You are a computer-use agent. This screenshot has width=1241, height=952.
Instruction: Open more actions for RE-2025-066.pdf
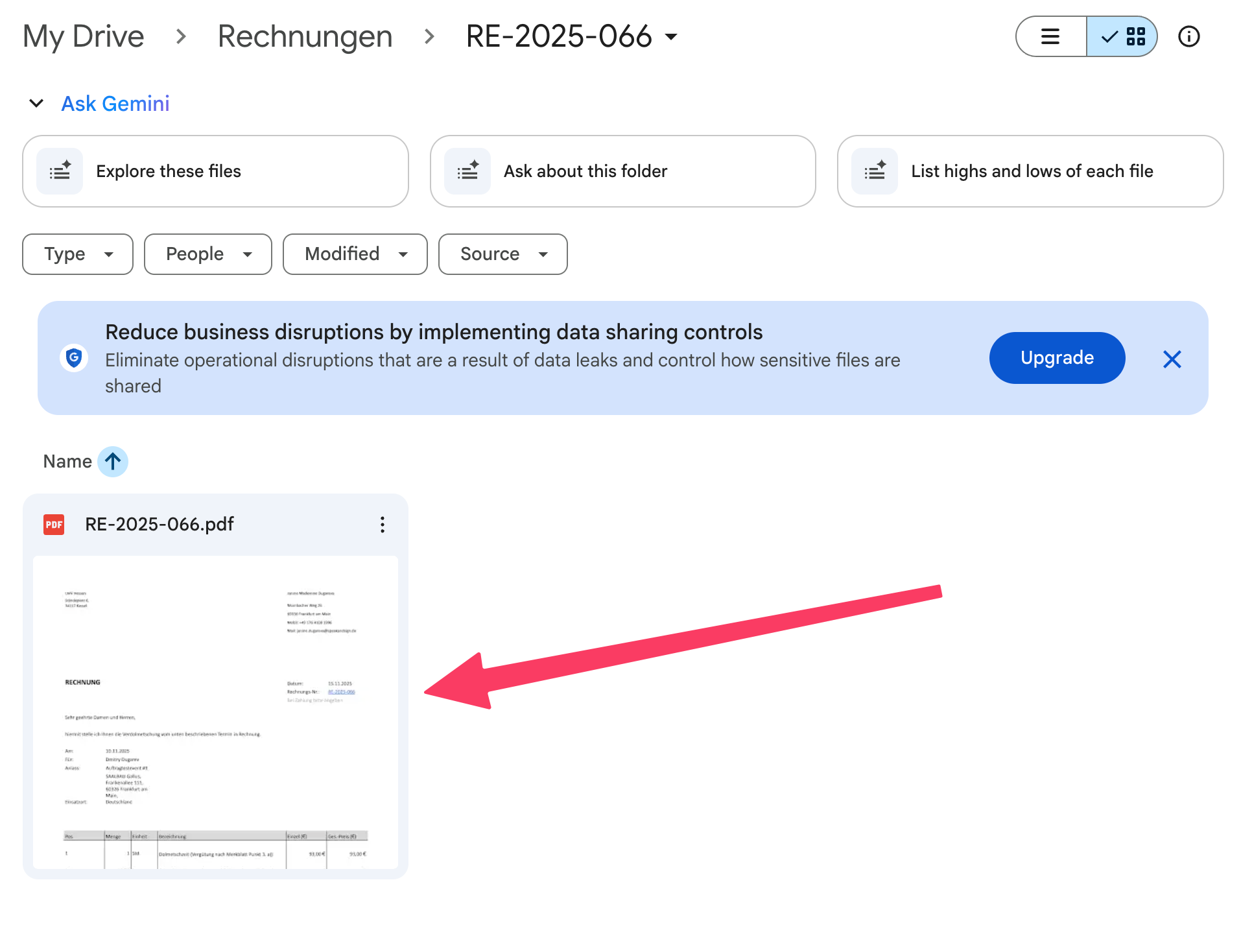pyautogui.click(x=383, y=525)
